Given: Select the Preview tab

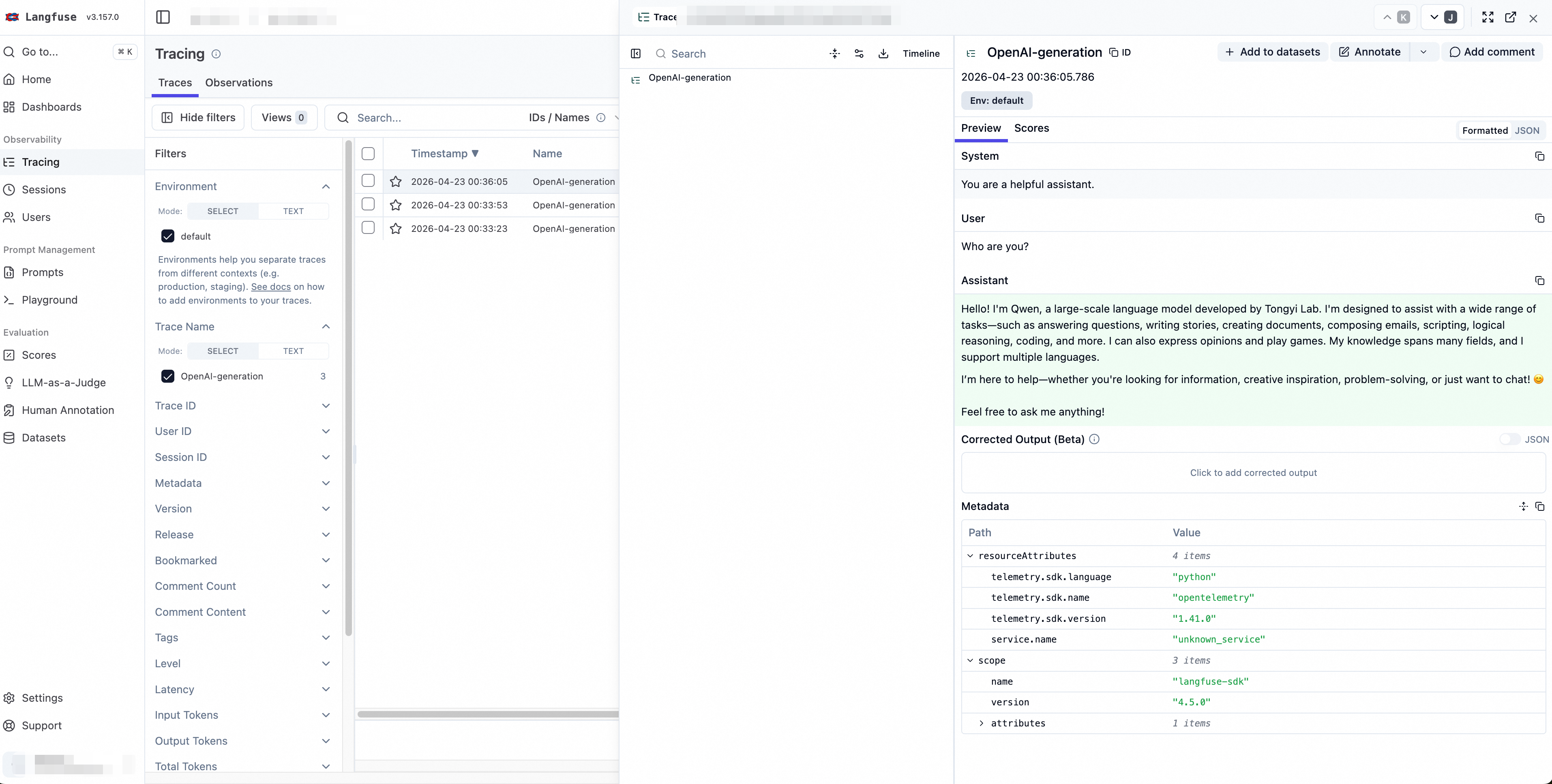Looking at the screenshot, I should click(981, 128).
